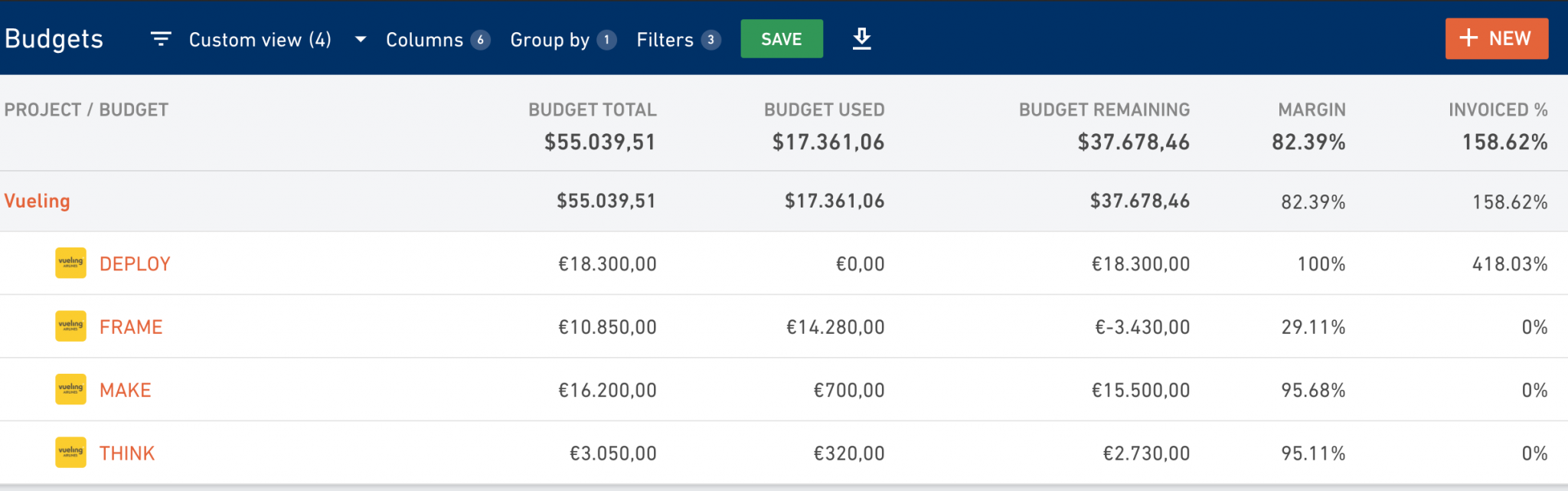Open the THINK budget
1568x491 pixels.
point(127,453)
